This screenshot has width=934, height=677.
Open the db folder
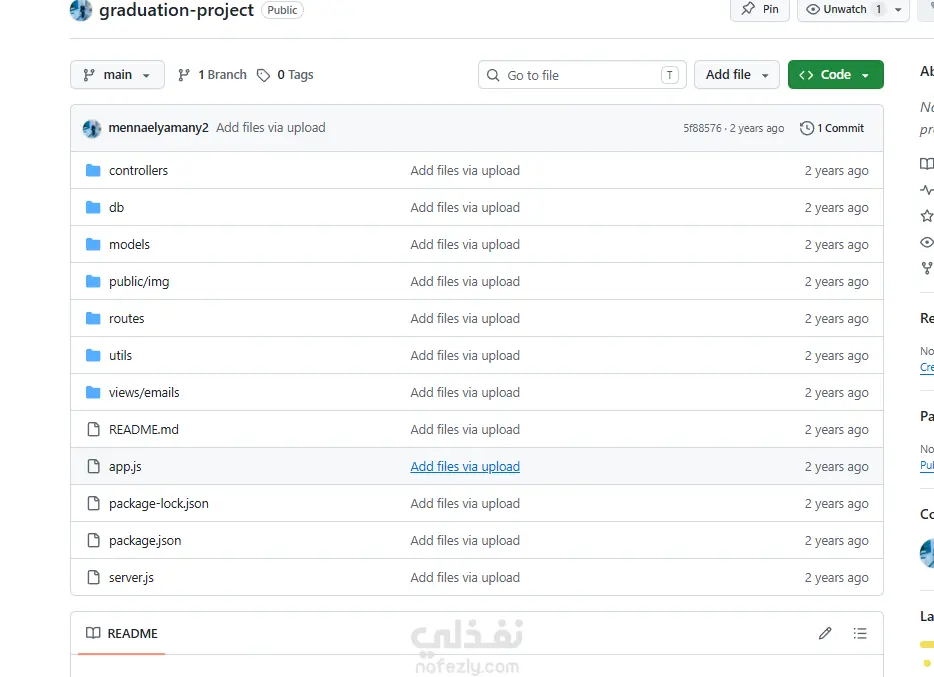(116, 207)
